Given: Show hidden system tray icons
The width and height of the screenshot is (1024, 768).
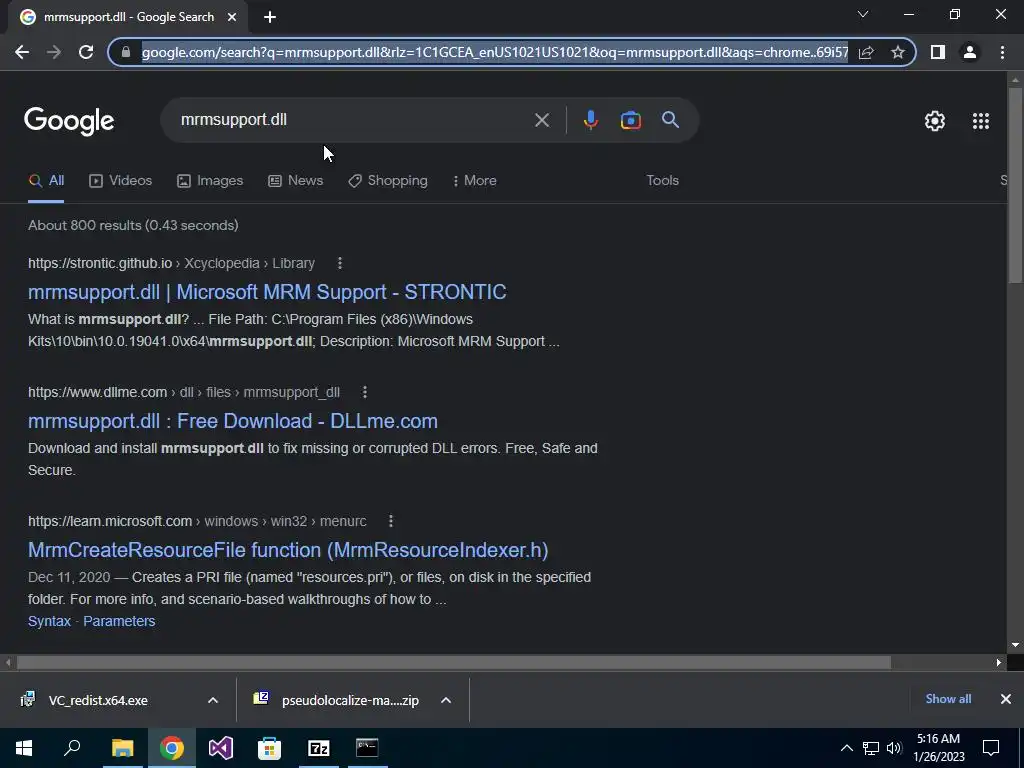Looking at the screenshot, I should tap(846, 748).
